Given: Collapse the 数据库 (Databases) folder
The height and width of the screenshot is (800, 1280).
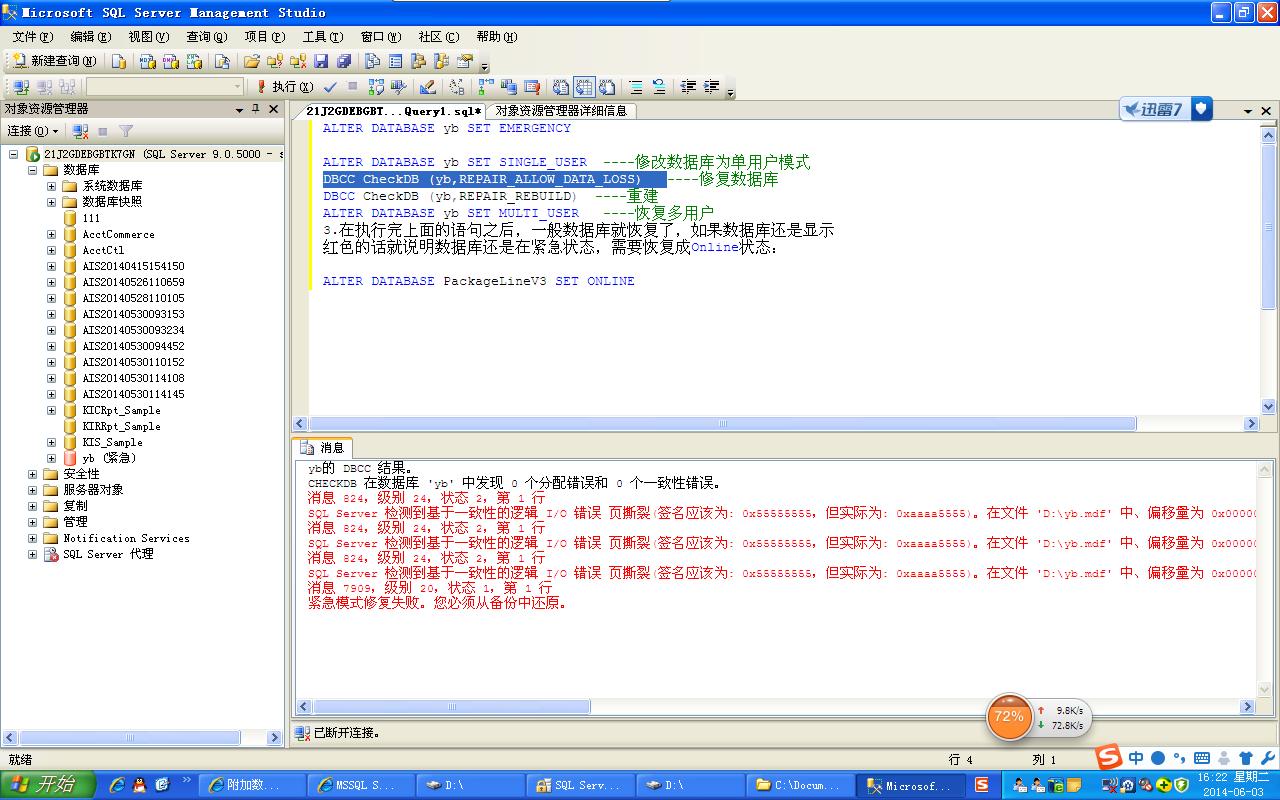Looking at the screenshot, I should [33, 170].
